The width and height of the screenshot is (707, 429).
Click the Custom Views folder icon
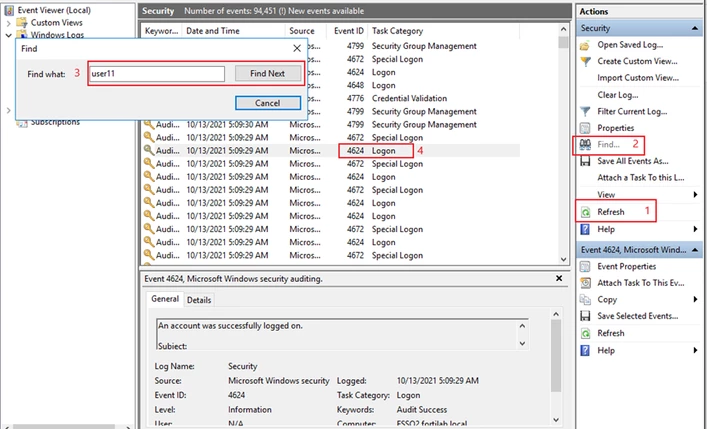coord(21,23)
